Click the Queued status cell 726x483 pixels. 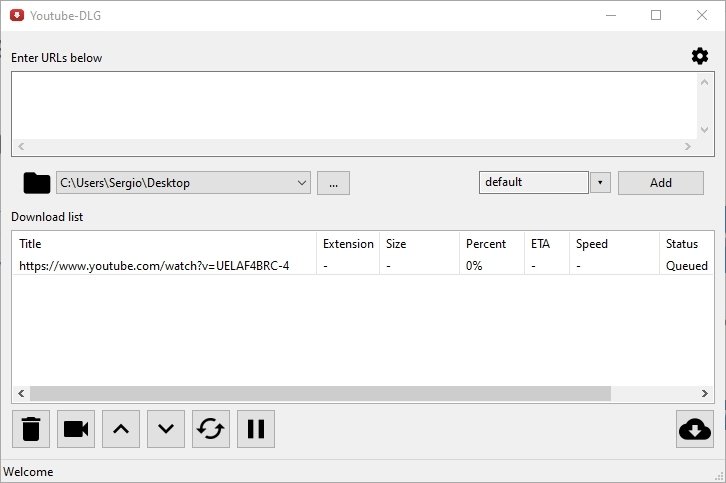687,266
